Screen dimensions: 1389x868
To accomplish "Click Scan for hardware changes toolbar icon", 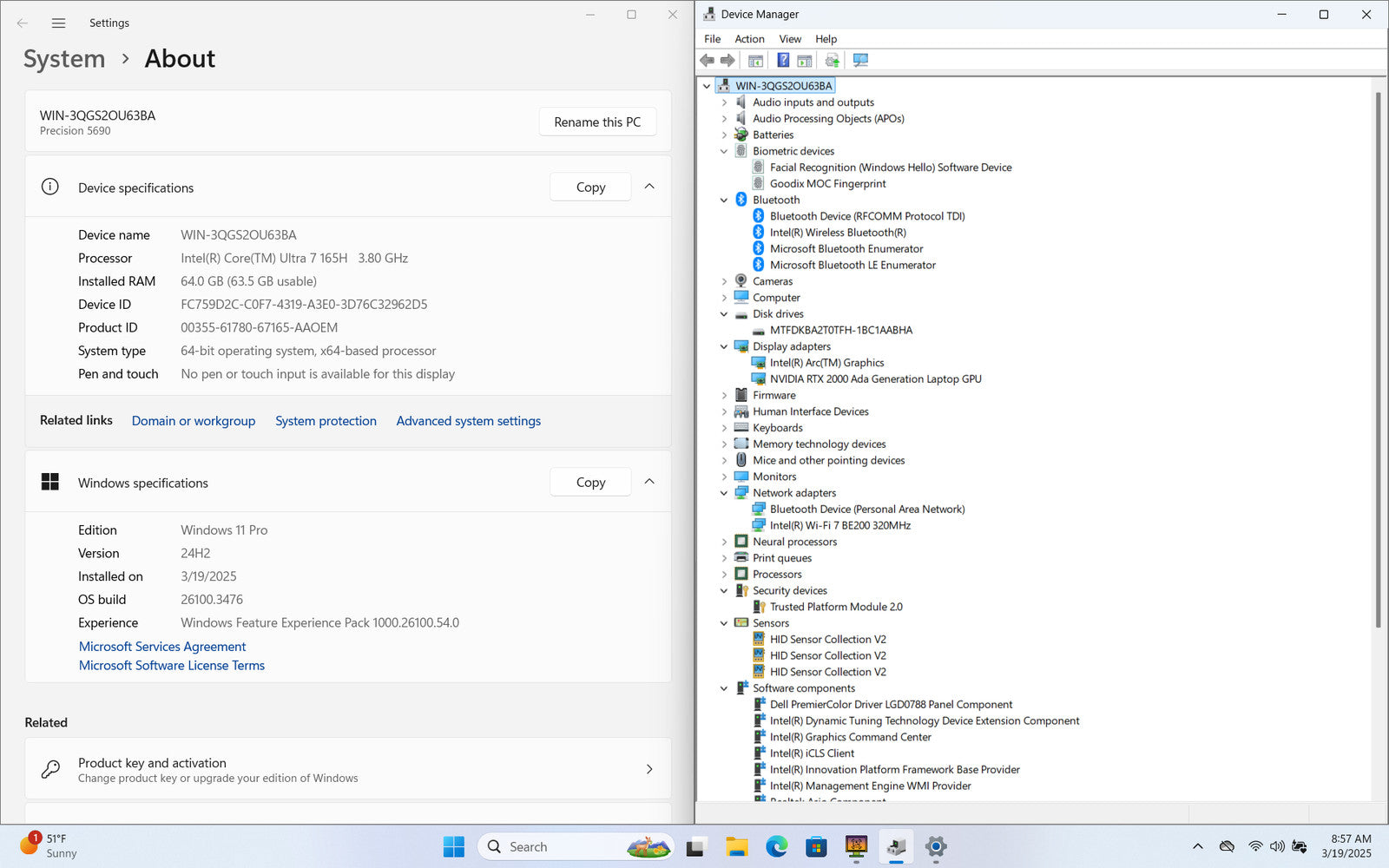I will [x=860, y=60].
